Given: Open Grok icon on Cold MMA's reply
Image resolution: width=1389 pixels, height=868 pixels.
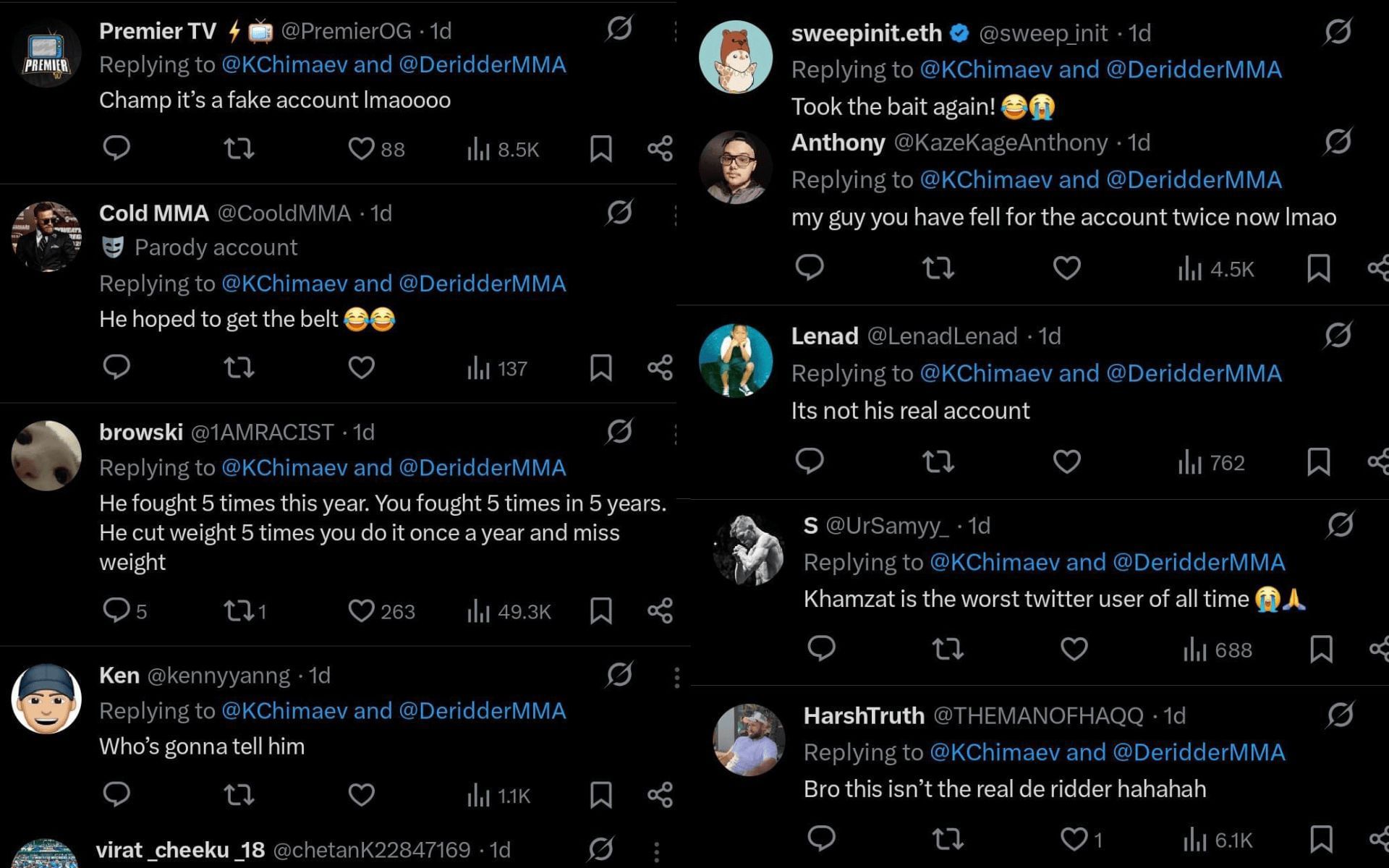Looking at the screenshot, I should (619, 213).
